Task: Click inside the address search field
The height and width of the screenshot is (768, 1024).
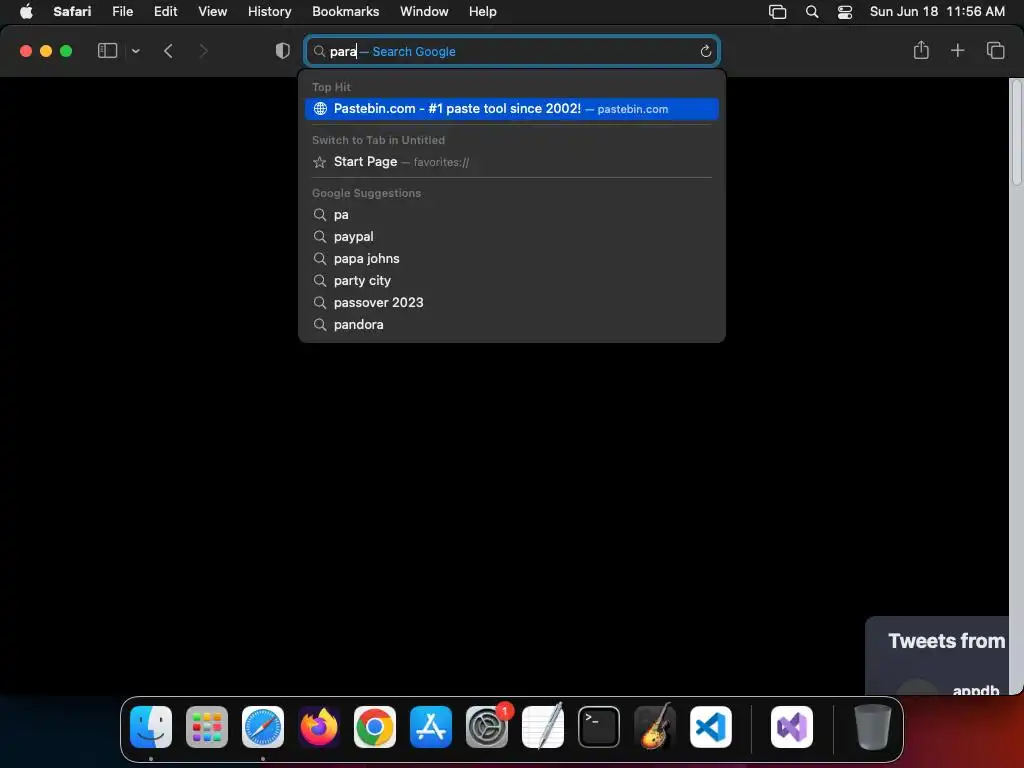Action: click(x=512, y=52)
